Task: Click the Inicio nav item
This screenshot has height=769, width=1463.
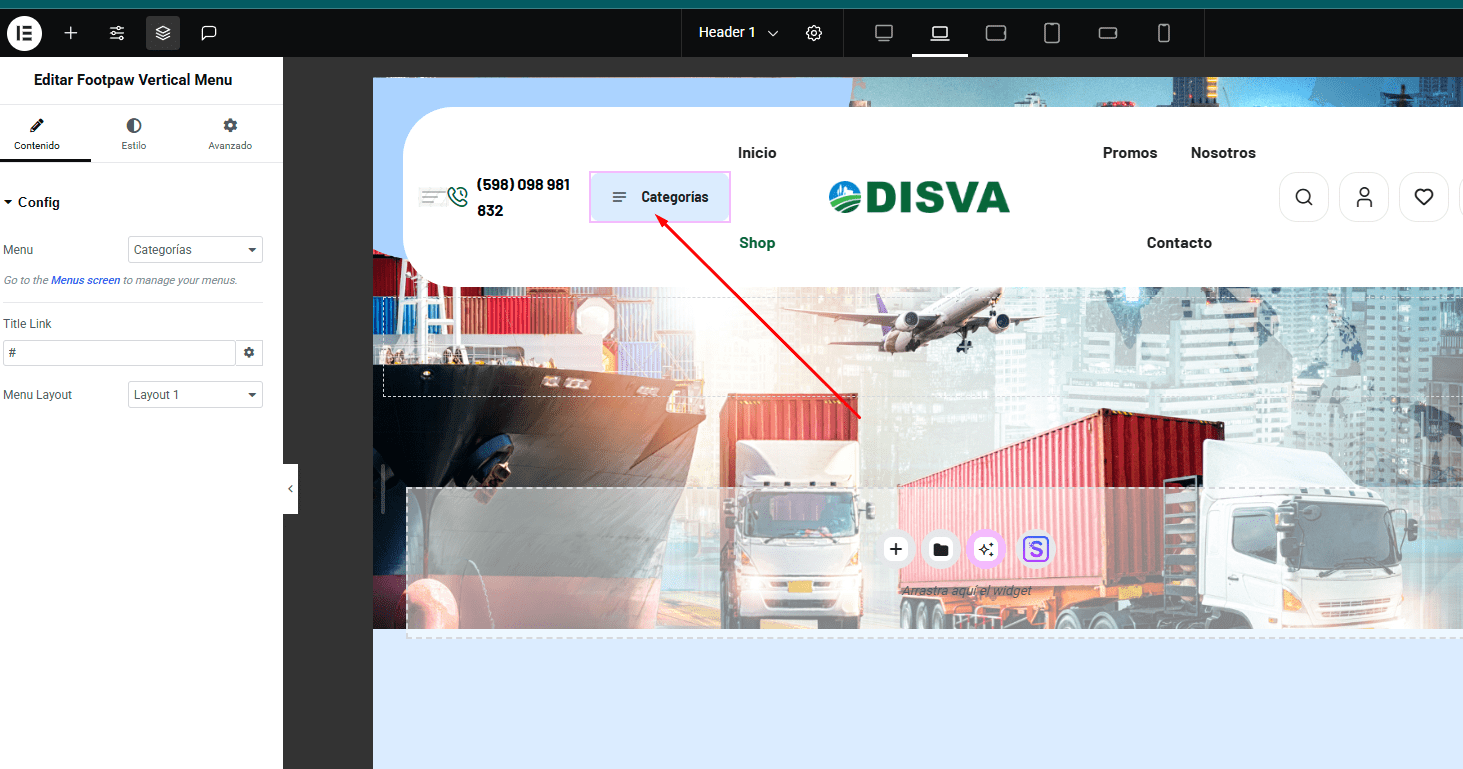Action: click(x=757, y=153)
